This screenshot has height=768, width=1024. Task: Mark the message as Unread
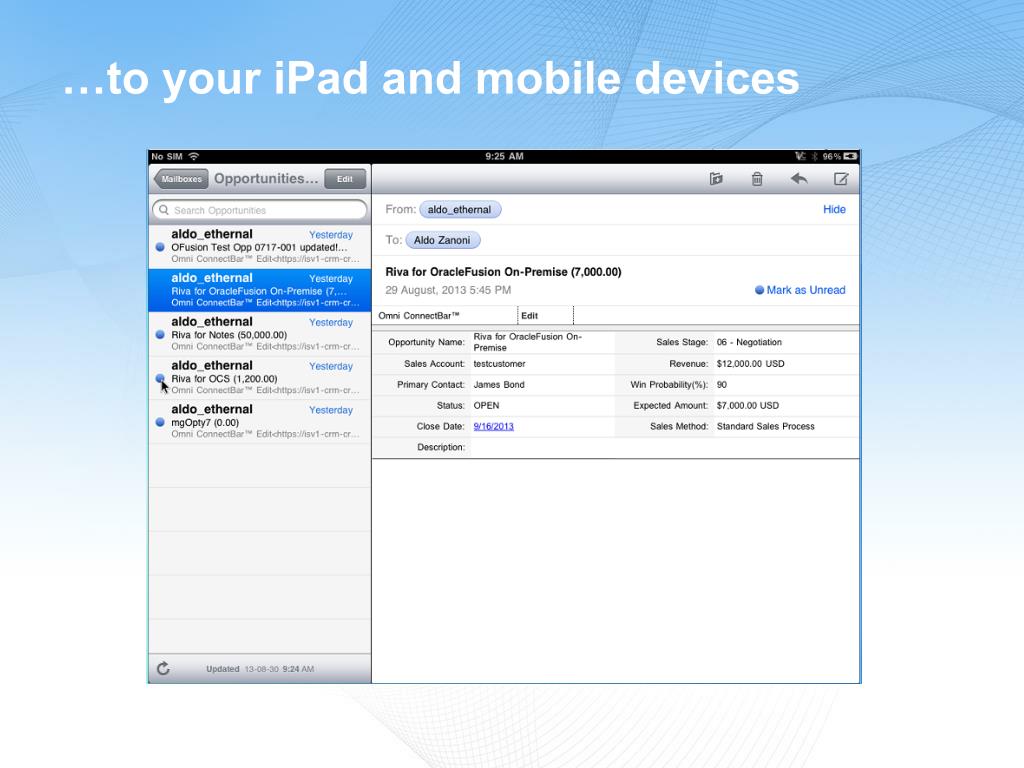click(x=800, y=290)
